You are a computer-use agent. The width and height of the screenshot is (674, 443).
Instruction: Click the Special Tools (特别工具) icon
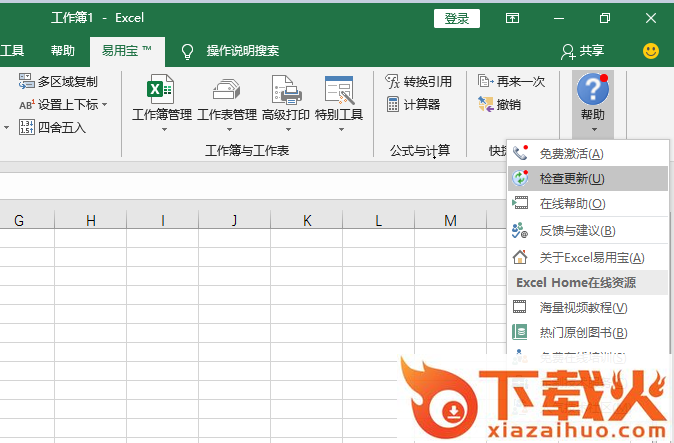click(x=339, y=89)
